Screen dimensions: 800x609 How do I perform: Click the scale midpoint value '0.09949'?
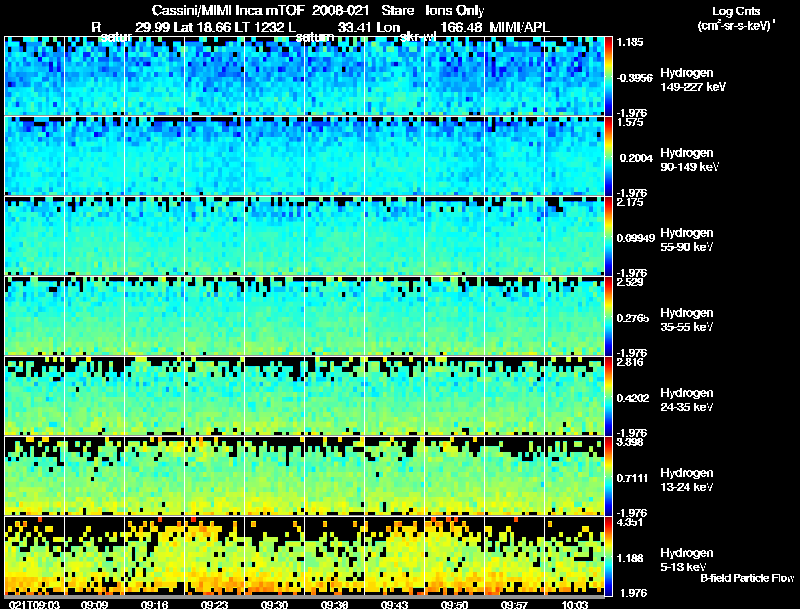coord(635,238)
